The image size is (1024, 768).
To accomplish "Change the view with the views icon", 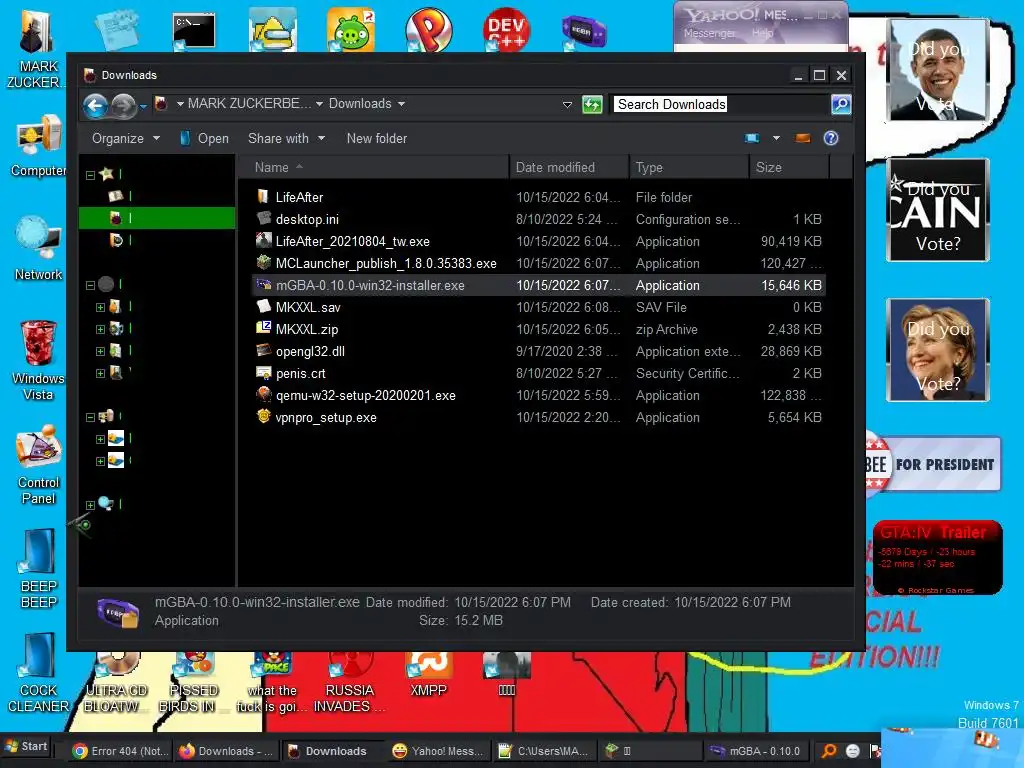I will (752, 138).
